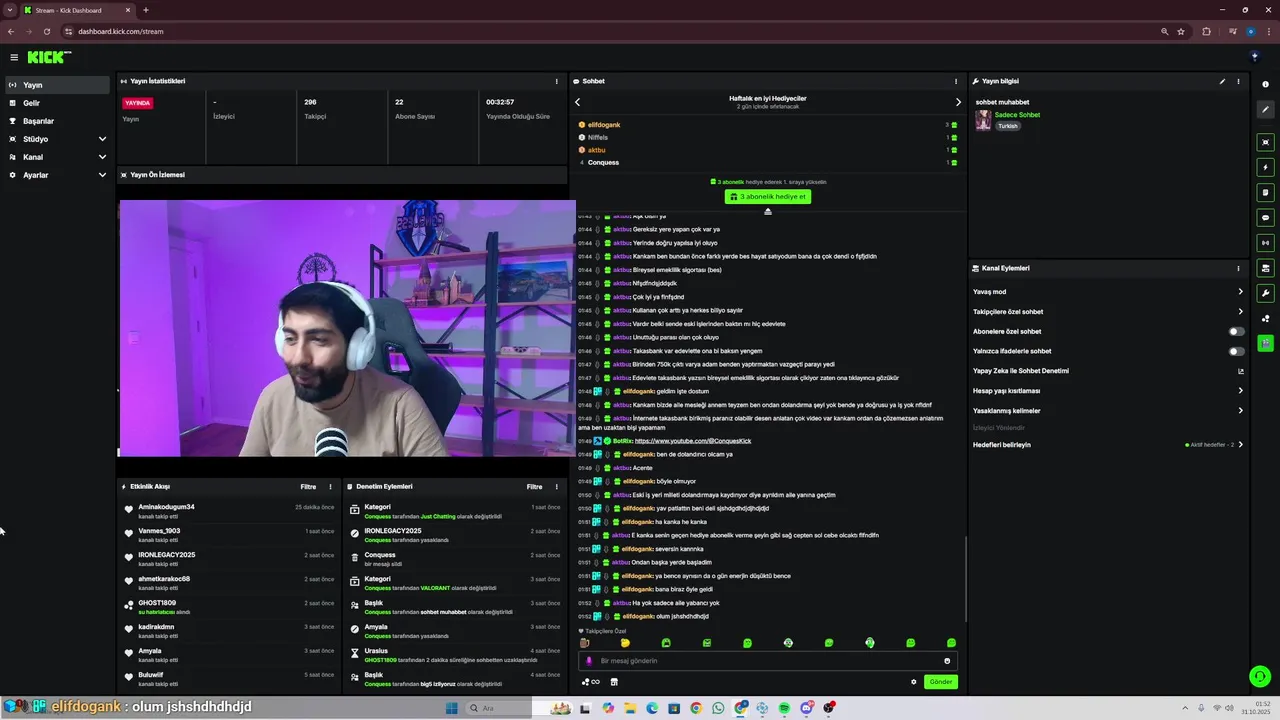Open Sohbet panel three-dot menu

pyautogui.click(x=956, y=81)
